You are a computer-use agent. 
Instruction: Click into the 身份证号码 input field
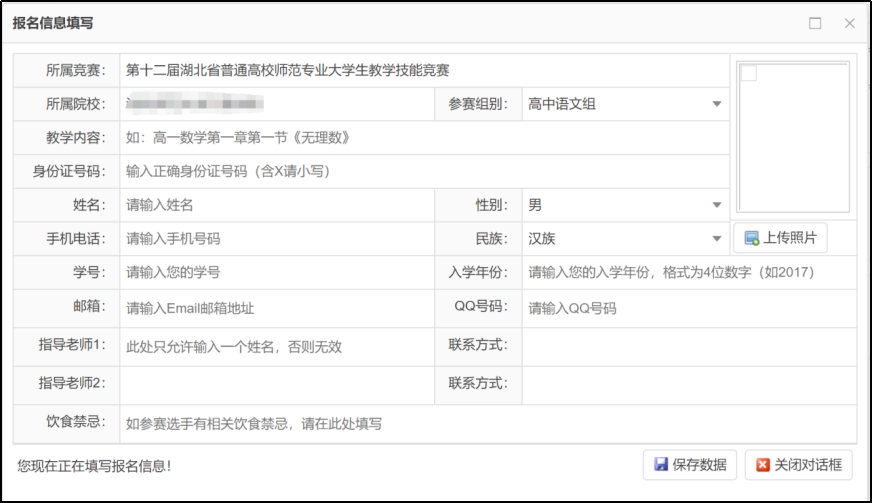point(424,171)
